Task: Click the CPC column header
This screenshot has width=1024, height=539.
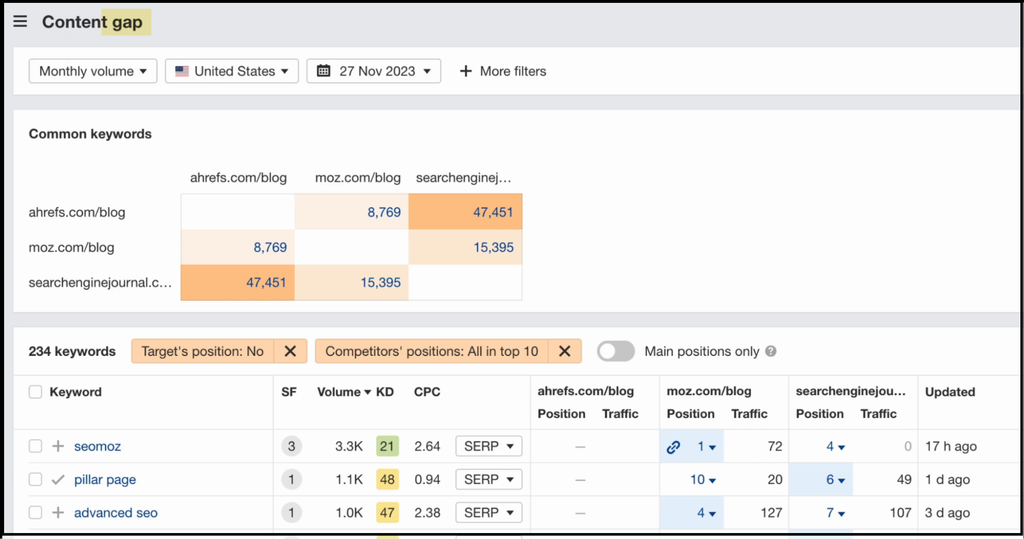Action: 427,392
